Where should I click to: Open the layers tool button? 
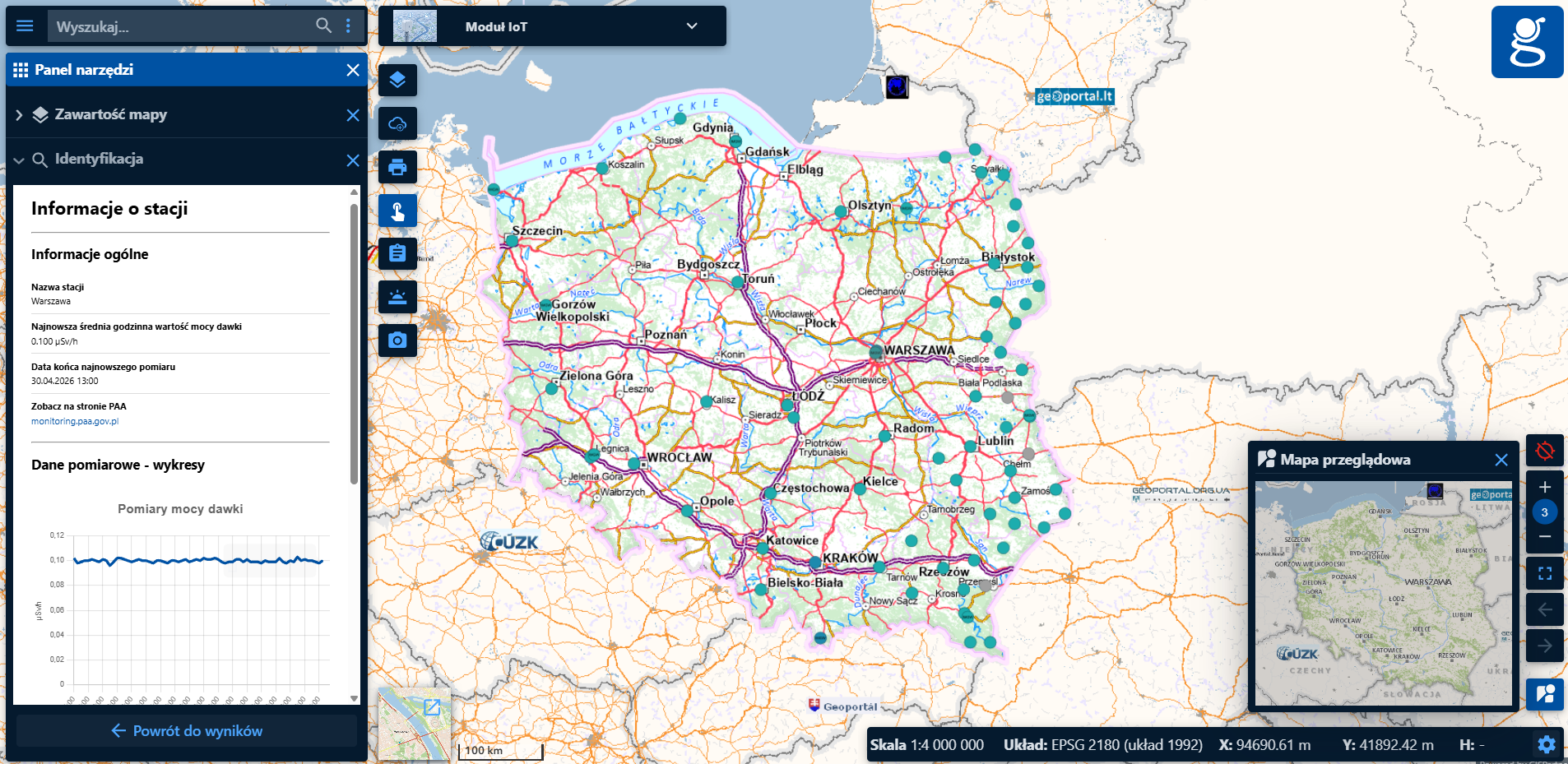coord(397,81)
